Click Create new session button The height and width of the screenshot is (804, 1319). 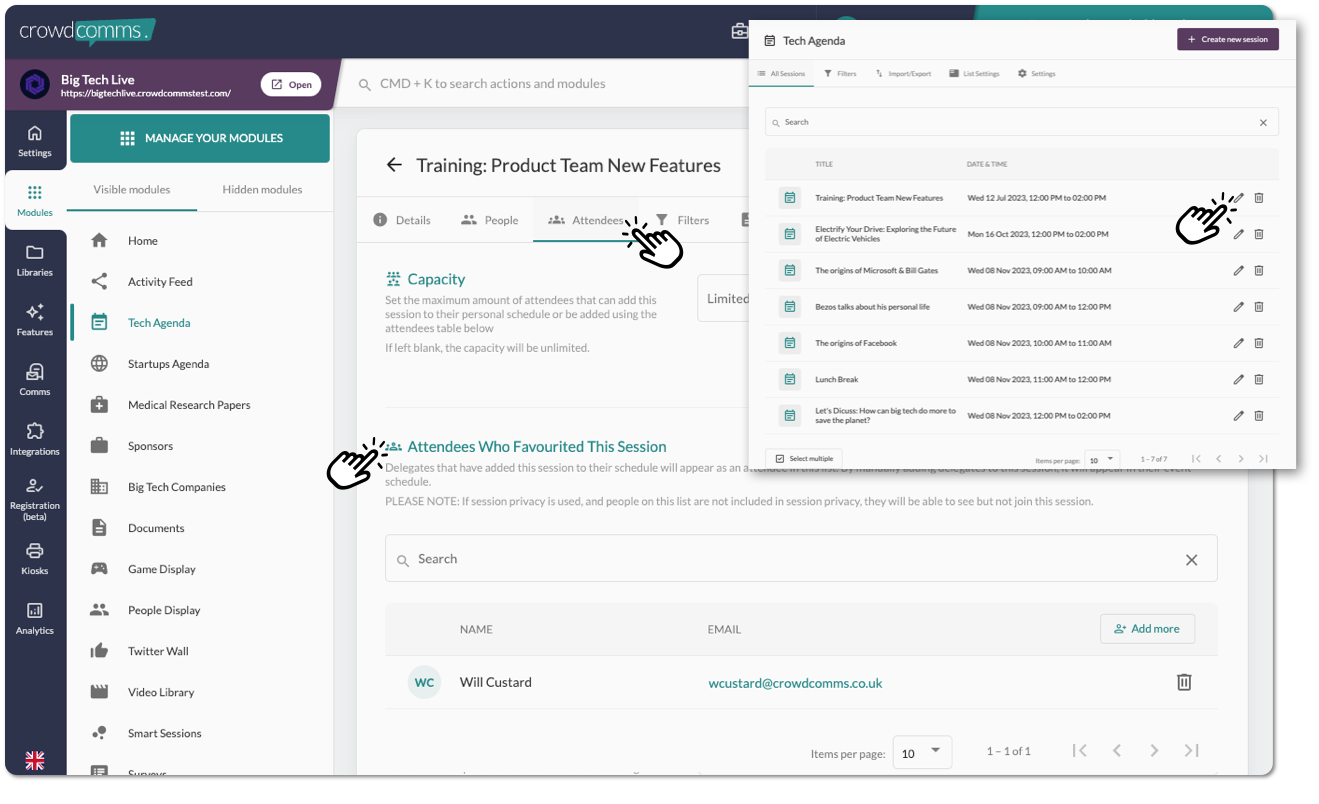tap(1227, 40)
